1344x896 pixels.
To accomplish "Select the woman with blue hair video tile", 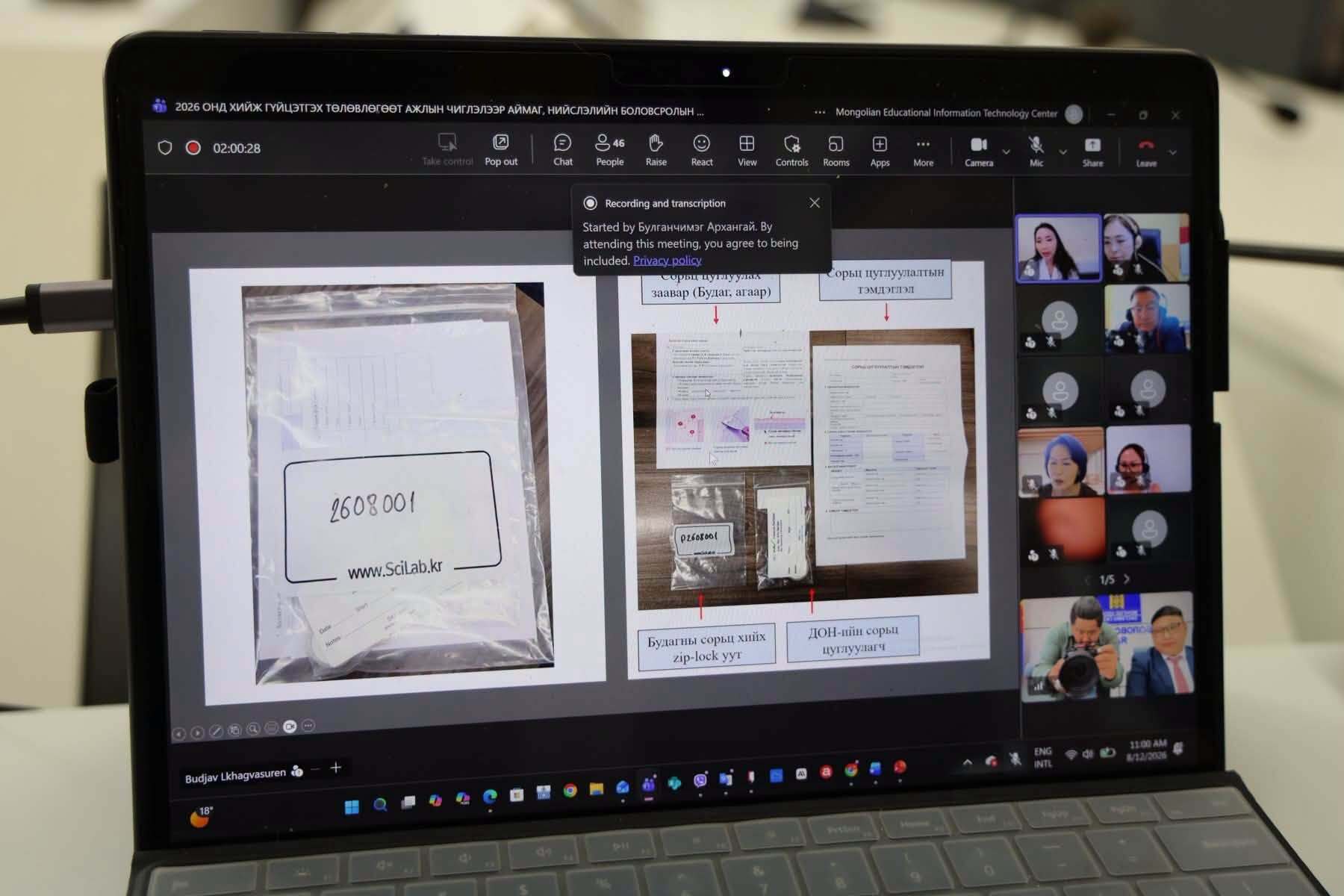I will 1060,461.
